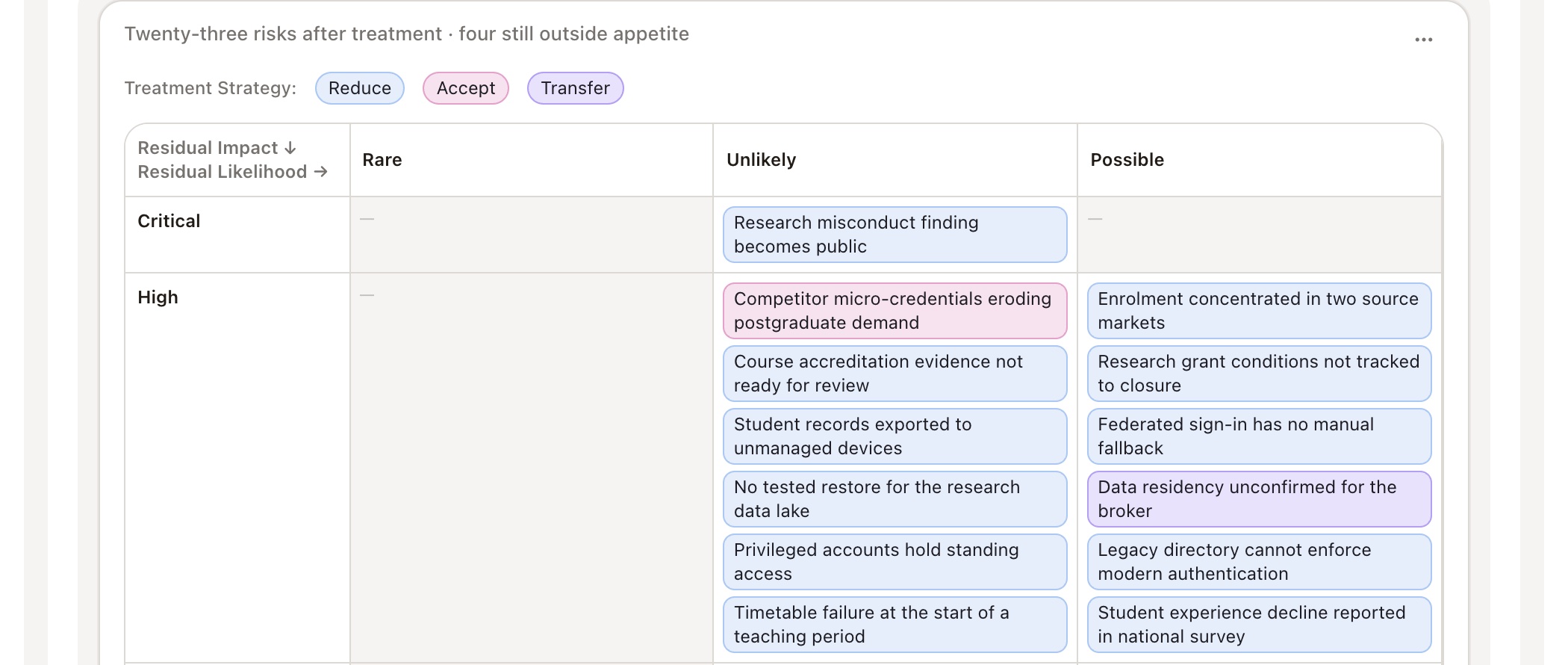Open 'Privileged accounts hold standing access' risk
This screenshot has height=665, width=1568.
[x=895, y=562]
